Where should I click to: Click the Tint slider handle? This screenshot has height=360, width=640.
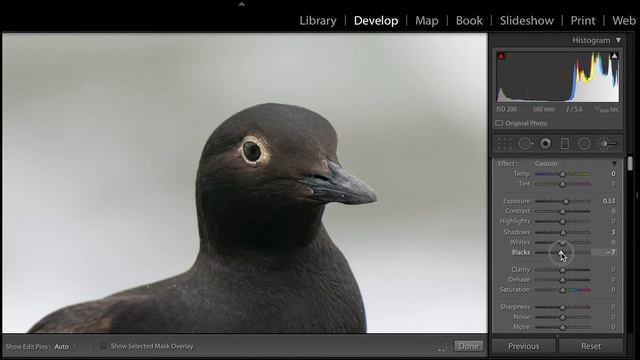563,184
